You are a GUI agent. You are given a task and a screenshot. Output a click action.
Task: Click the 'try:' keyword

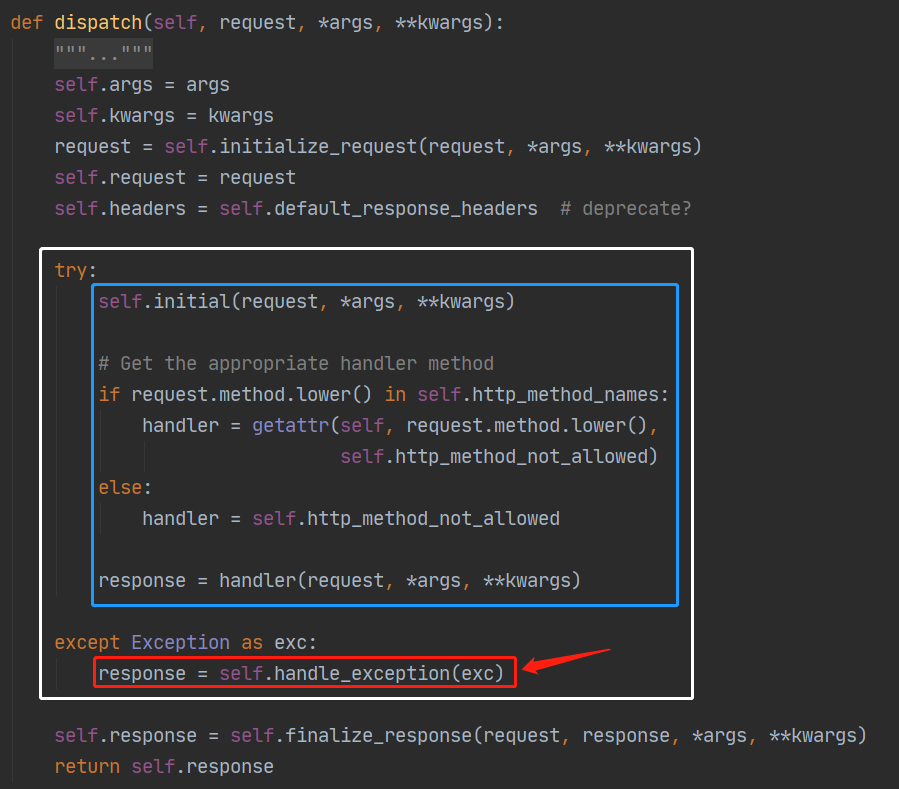point(75,271)
